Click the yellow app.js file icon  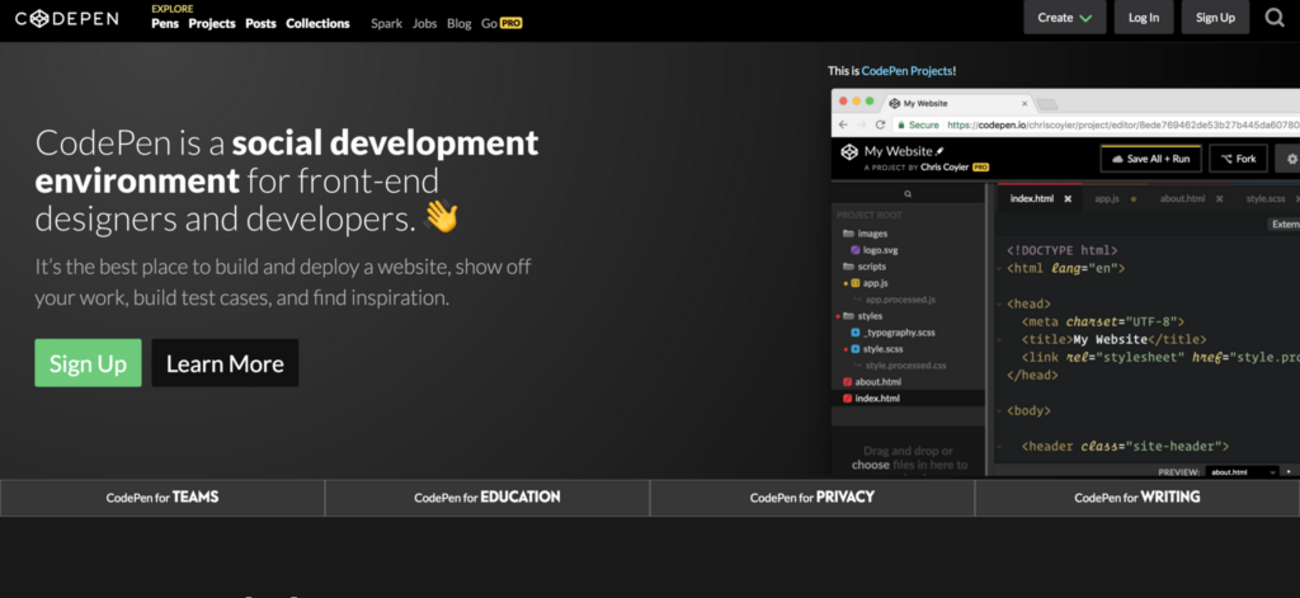[x=855, y=283]
